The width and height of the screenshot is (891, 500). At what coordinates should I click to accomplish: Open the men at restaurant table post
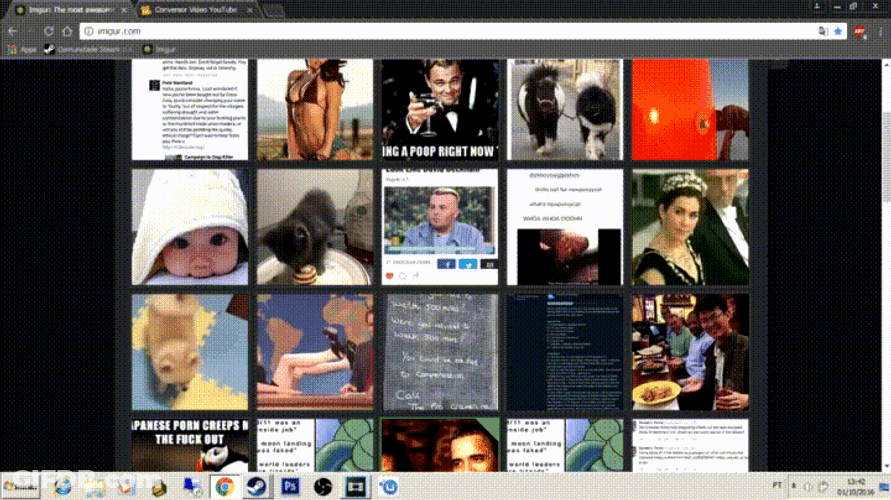(x=690, y=352)
